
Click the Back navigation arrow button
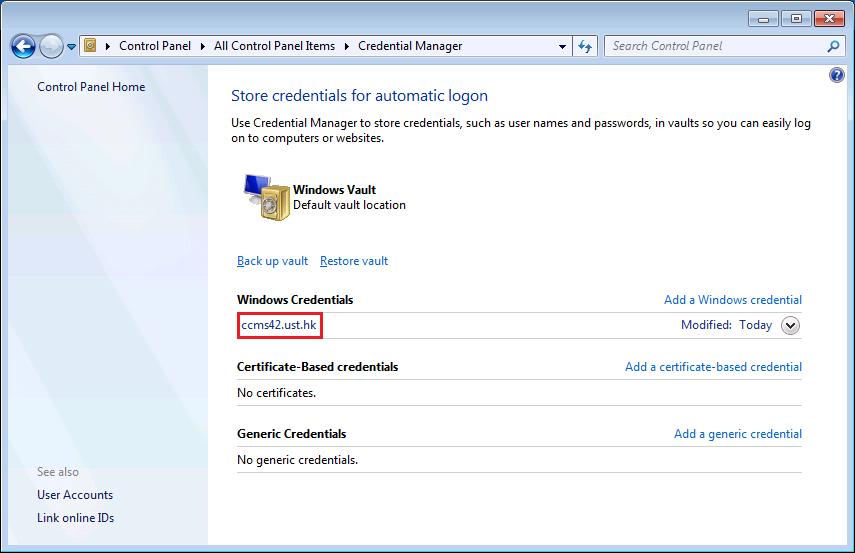(x=23, y=46)
